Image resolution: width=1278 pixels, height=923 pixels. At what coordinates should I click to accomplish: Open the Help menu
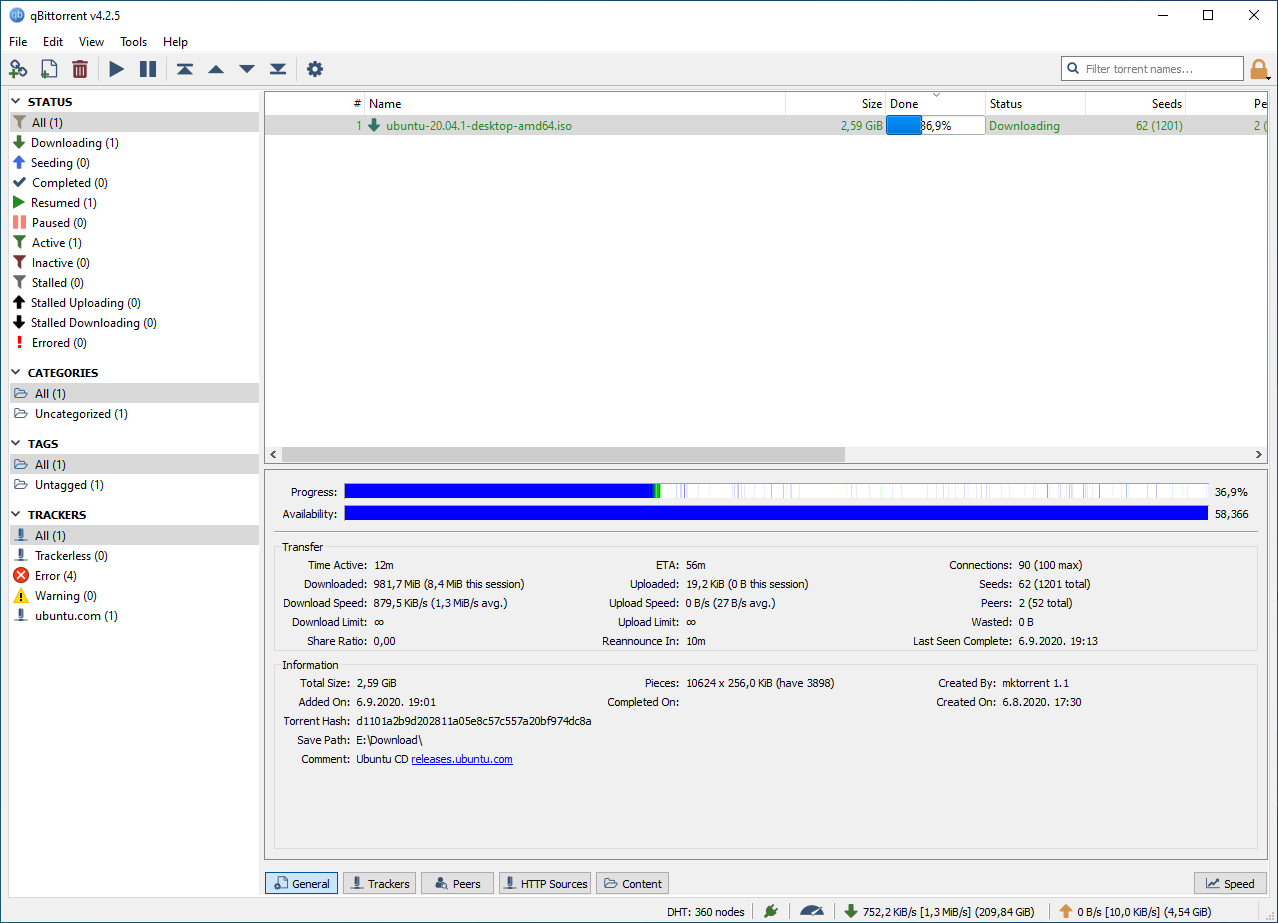pos(175,42)
